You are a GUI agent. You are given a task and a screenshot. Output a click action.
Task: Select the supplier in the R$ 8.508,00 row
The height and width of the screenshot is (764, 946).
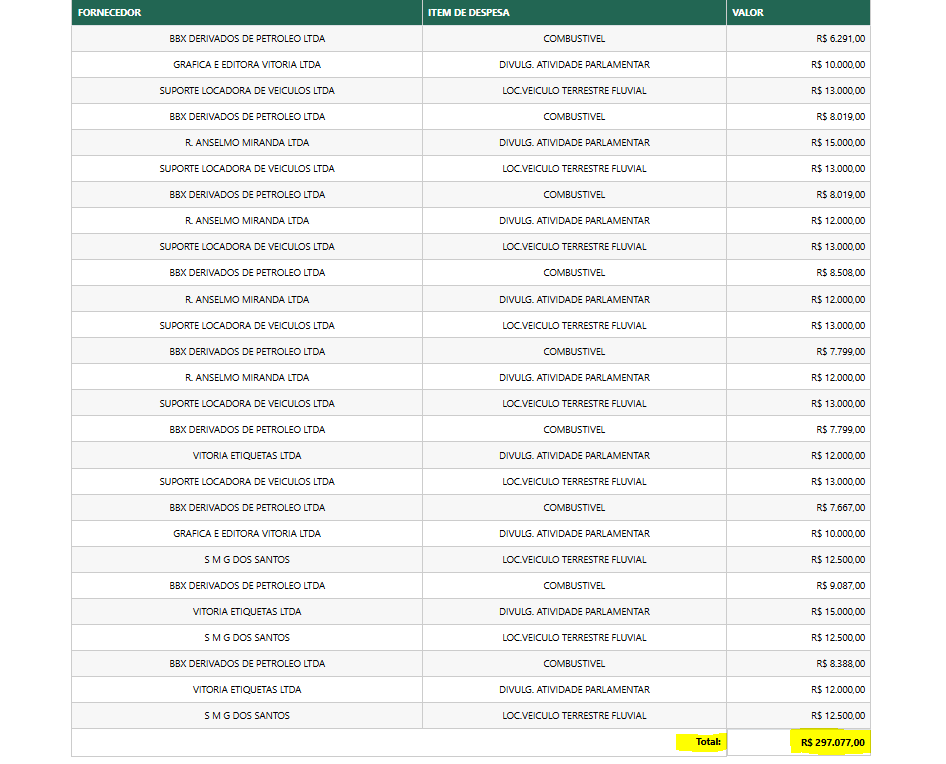coord(247,273)
